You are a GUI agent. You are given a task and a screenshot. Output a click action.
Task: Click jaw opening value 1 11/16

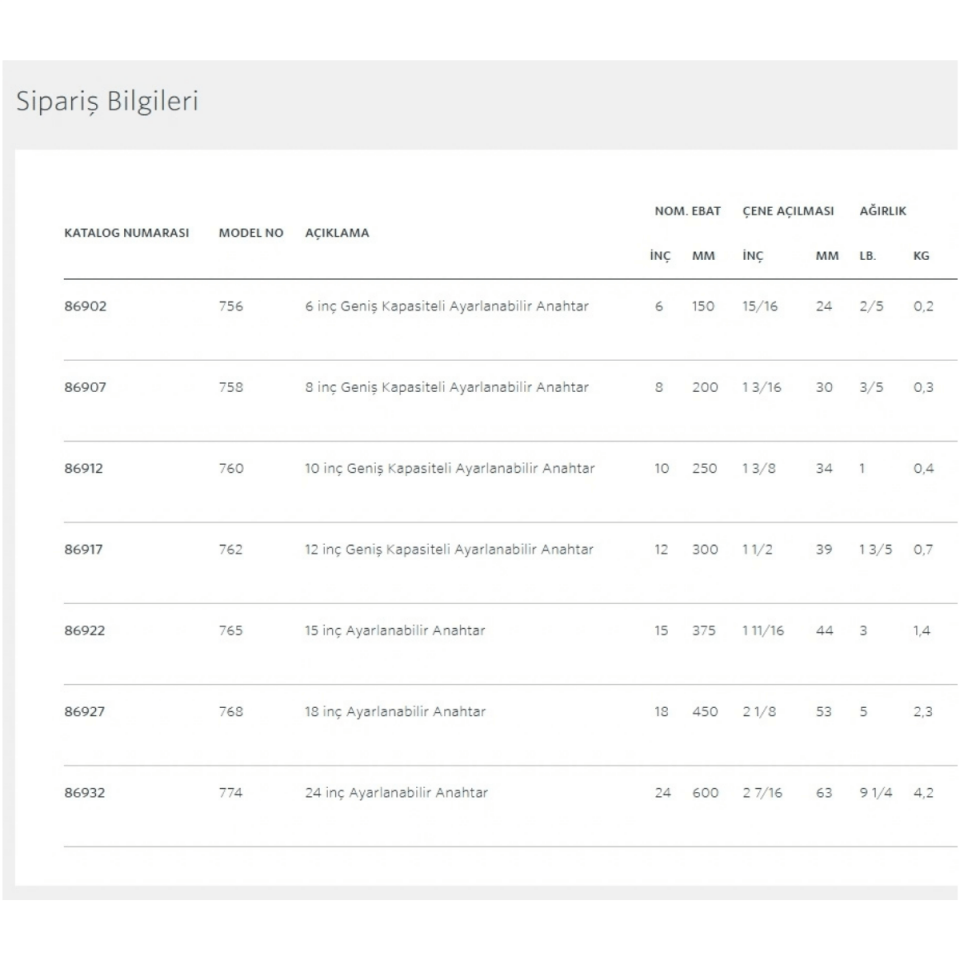763,630
